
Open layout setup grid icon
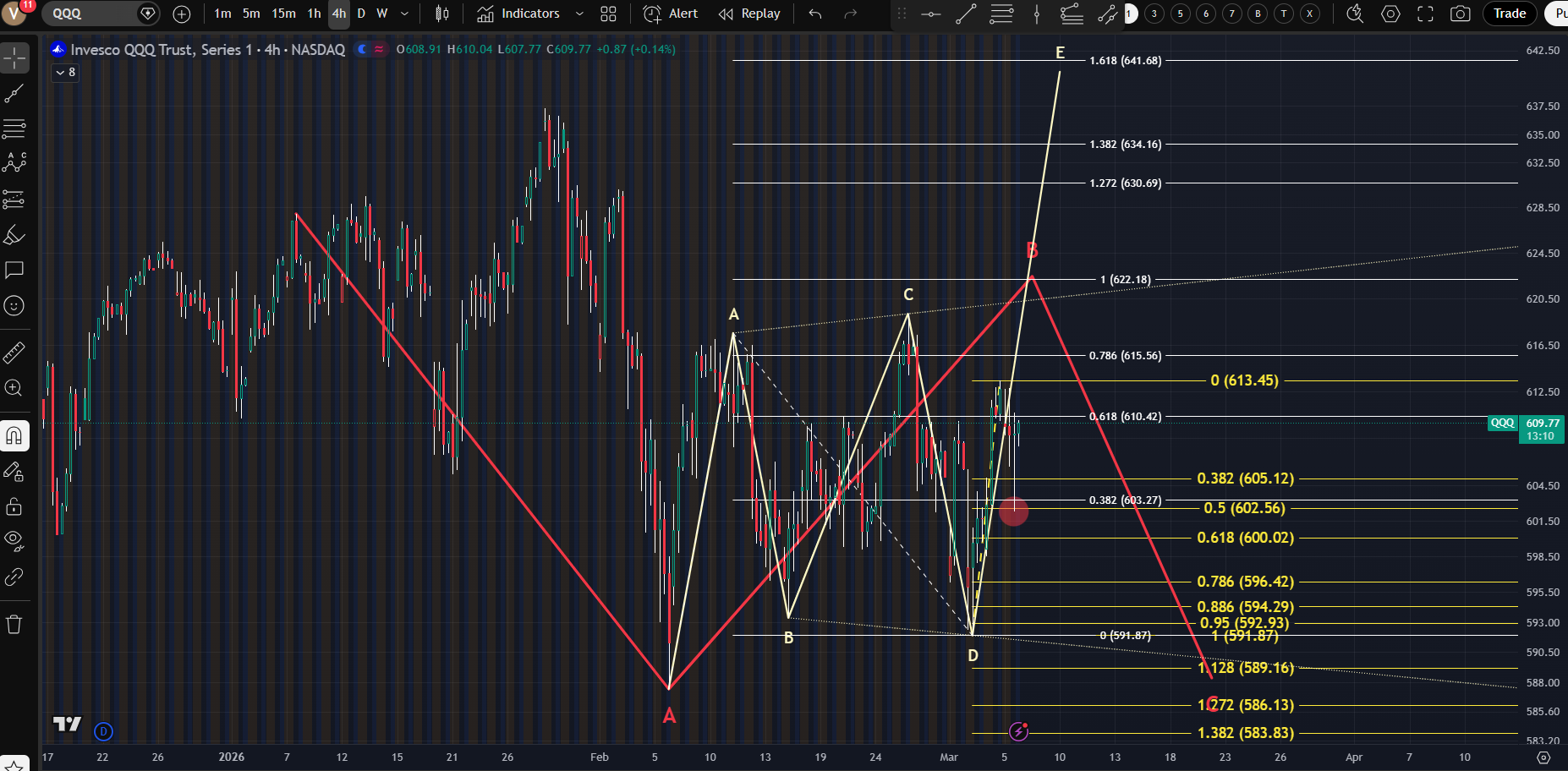[x=608, y=14]
